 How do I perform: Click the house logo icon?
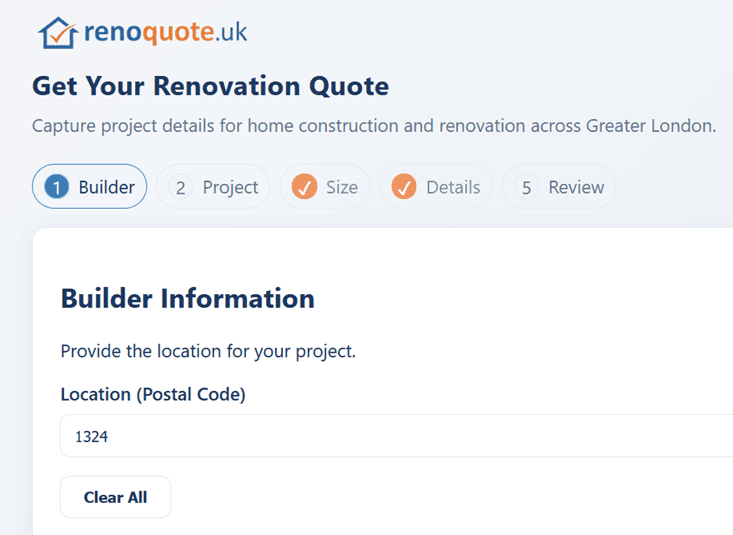57,33
